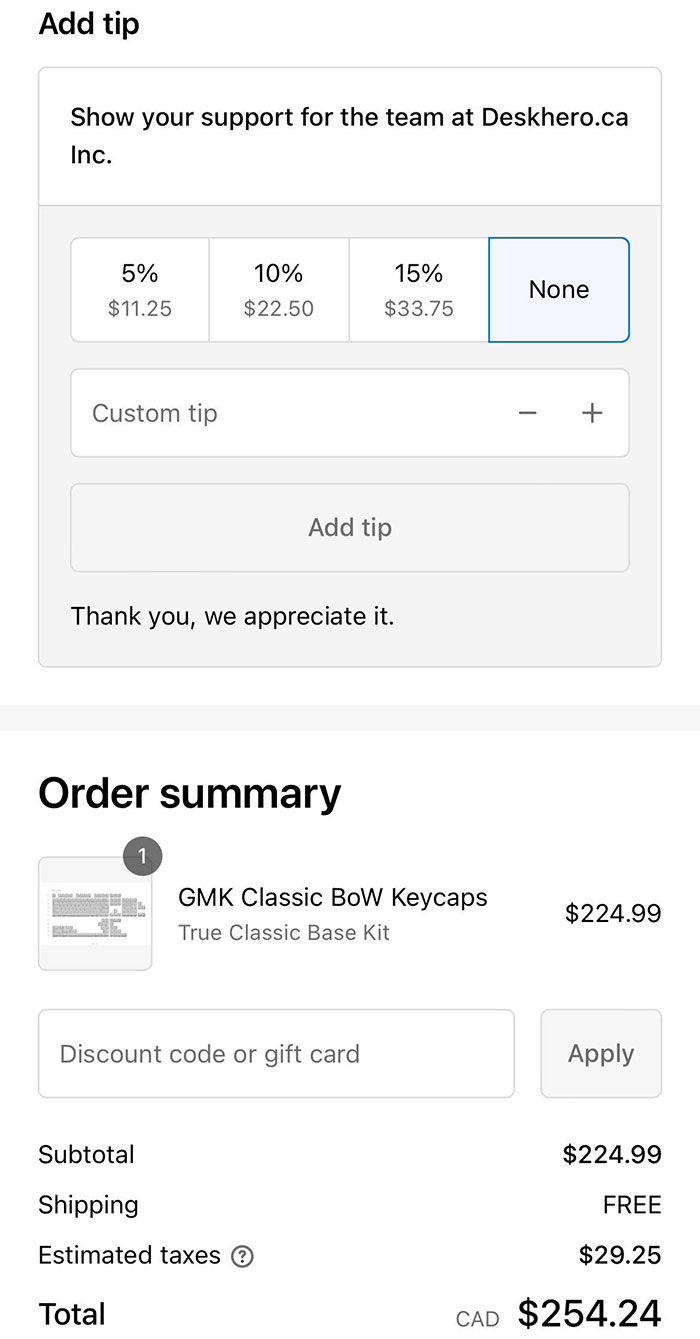Select the 15% tip option
700x1339 pixels.
[x=418, y=289]
